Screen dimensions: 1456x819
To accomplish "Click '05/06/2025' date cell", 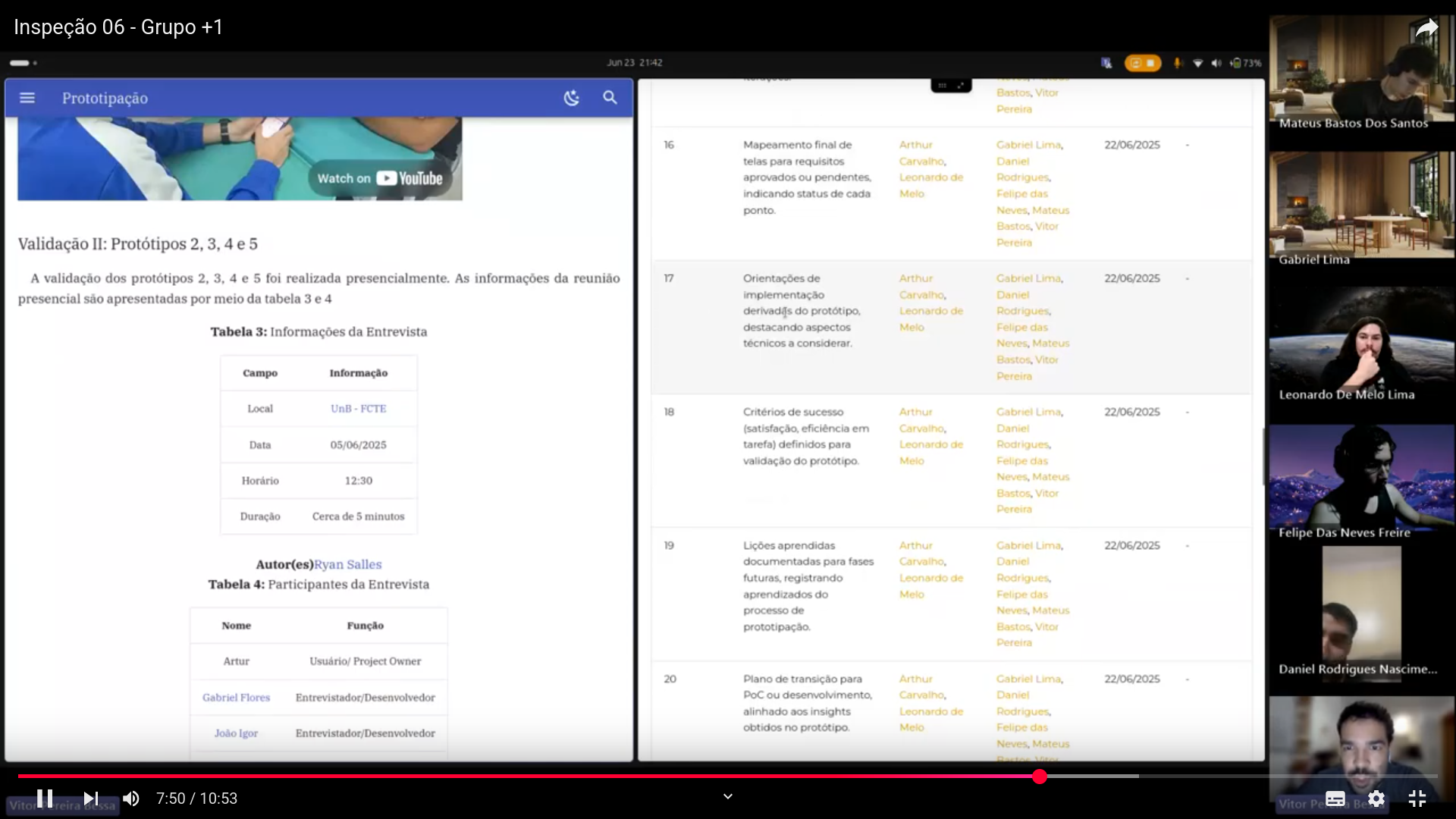I will (x=358, y=444).
